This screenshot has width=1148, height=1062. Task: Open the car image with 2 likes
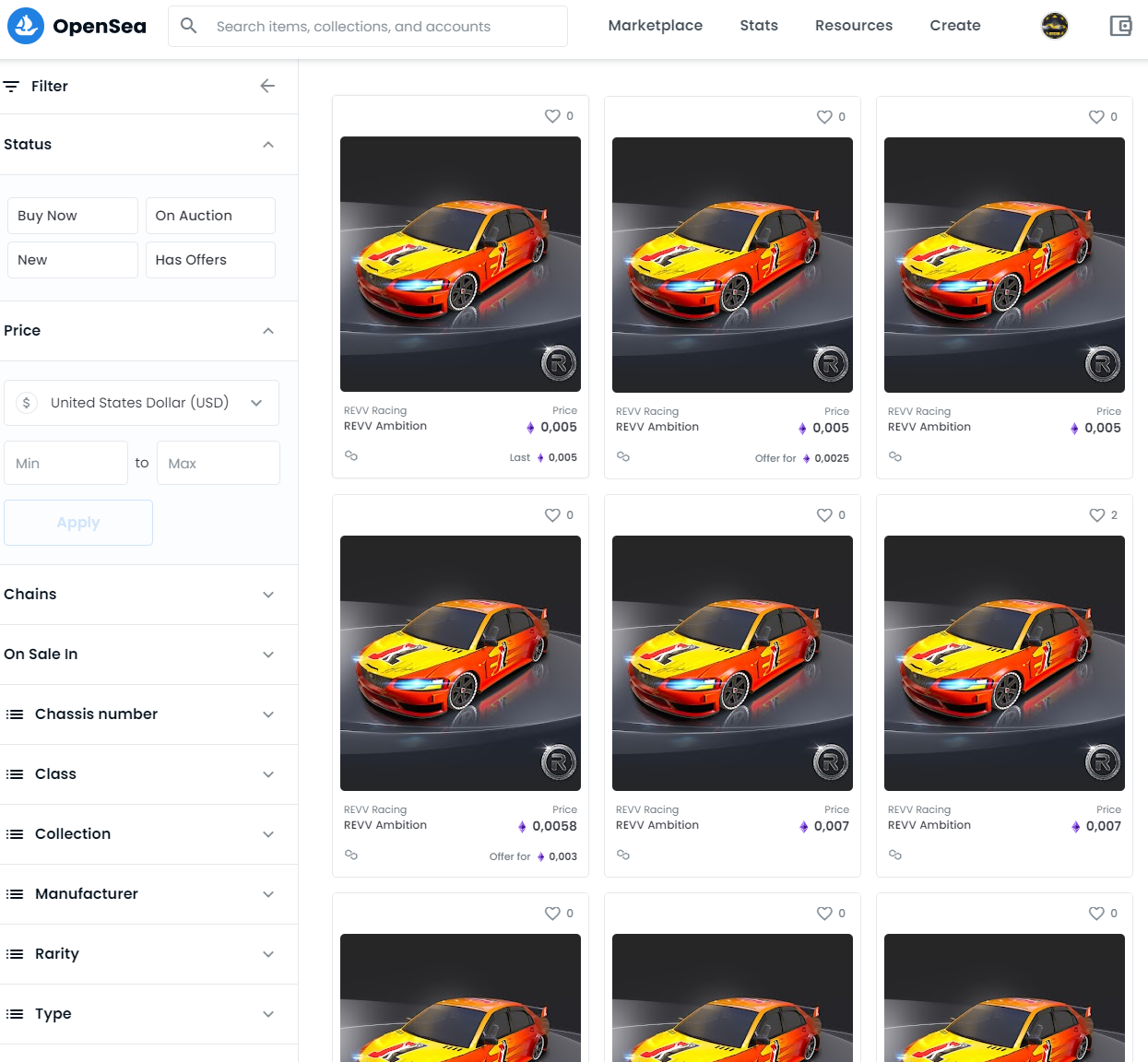click(x=1004, y=663)
